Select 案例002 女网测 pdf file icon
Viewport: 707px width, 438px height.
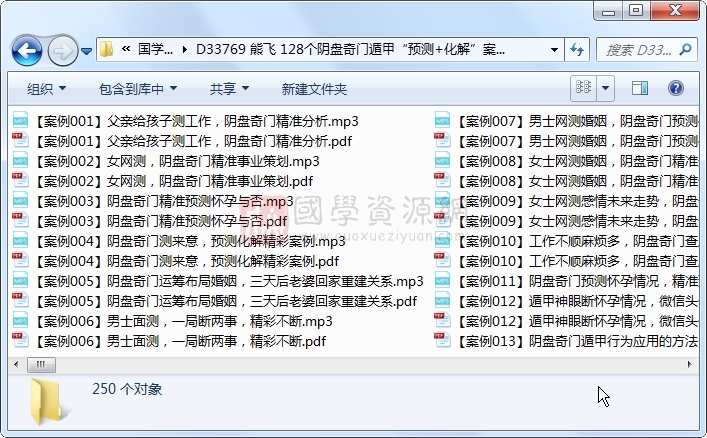point(20,181)
